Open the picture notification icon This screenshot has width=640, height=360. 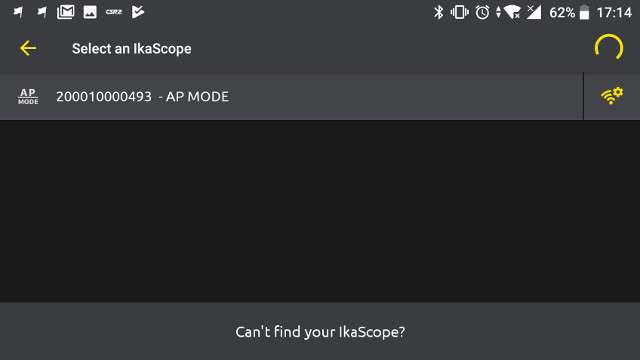[90, 12]
